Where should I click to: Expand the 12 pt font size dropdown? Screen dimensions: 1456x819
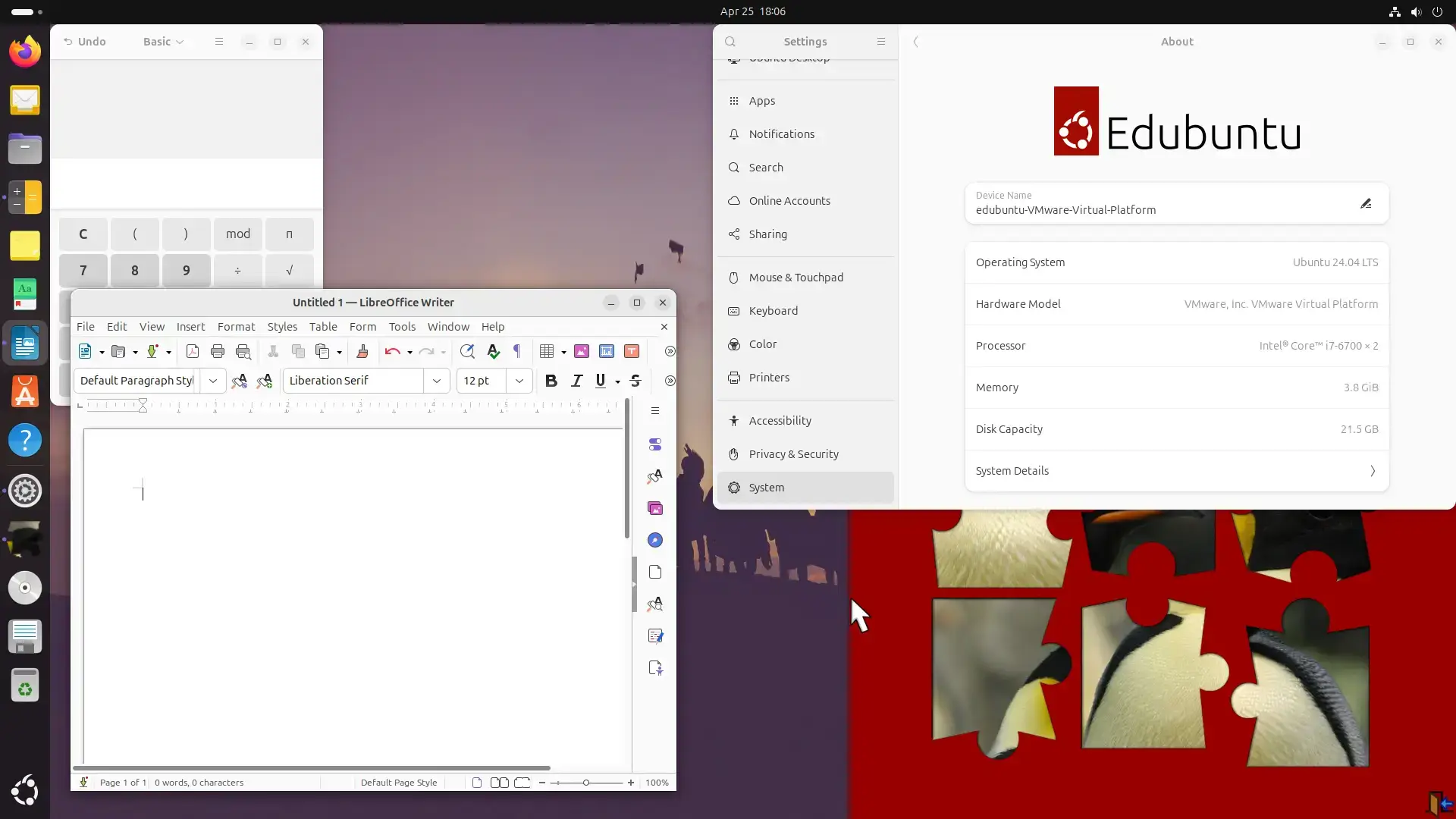519,381
